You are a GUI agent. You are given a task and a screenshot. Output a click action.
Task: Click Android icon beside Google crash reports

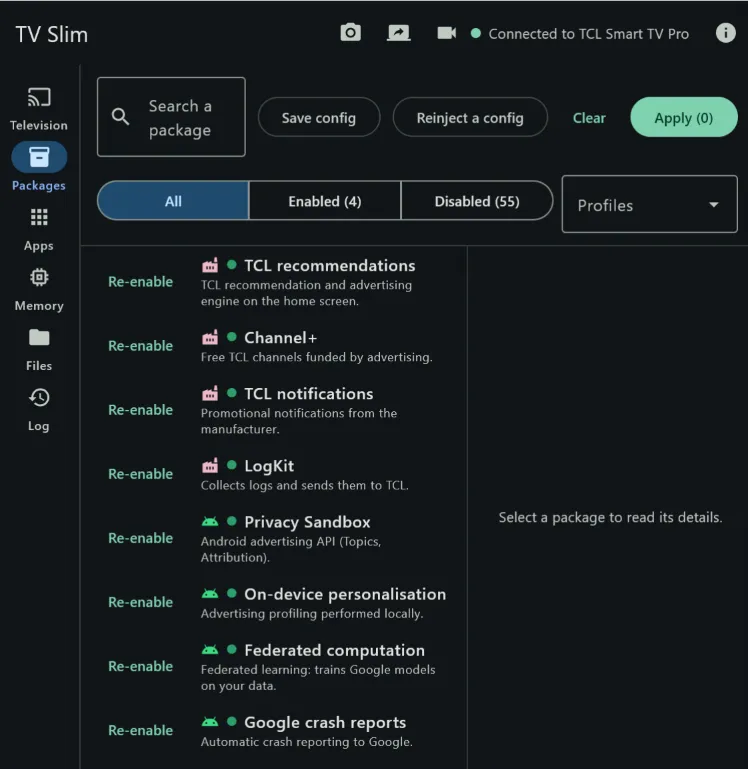(x=210, y=722)
